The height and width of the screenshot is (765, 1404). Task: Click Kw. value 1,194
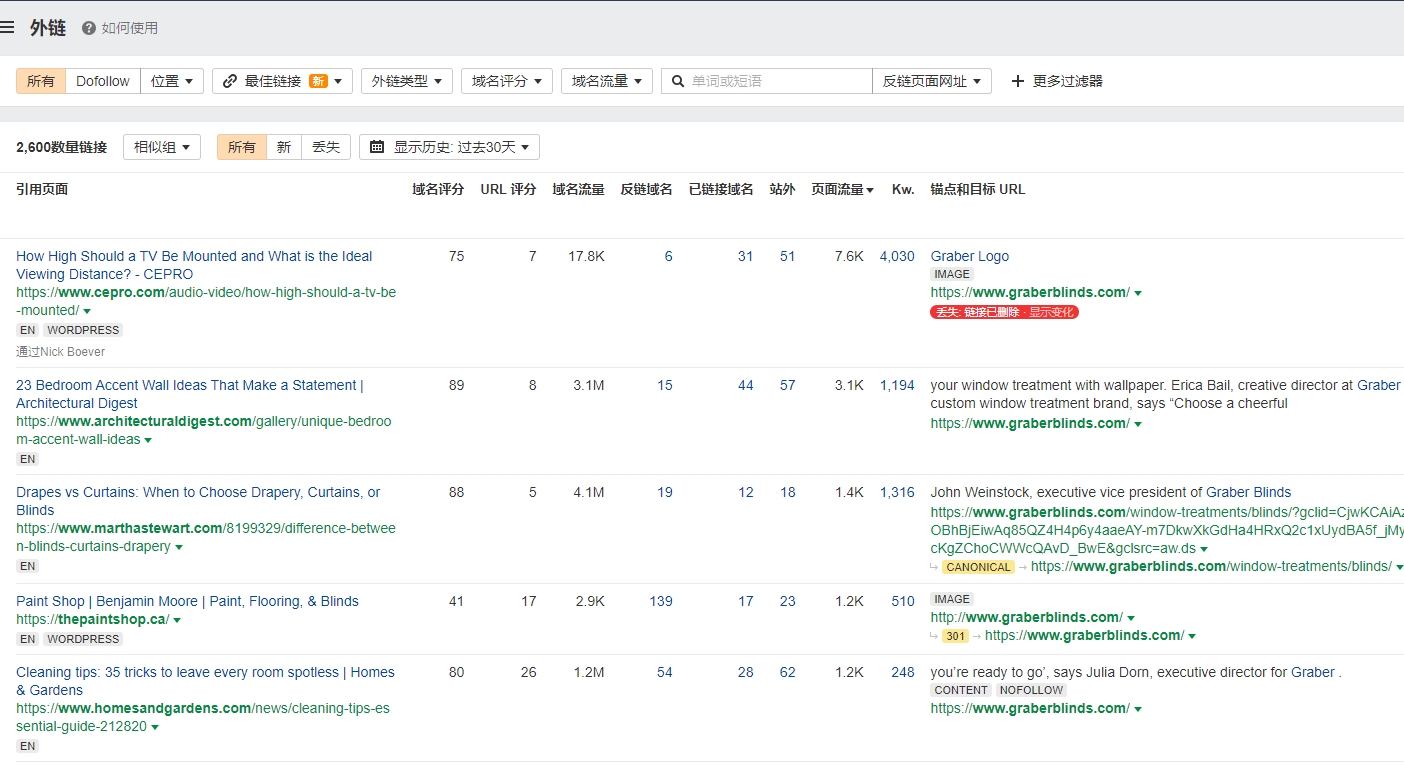coord(897,385)
